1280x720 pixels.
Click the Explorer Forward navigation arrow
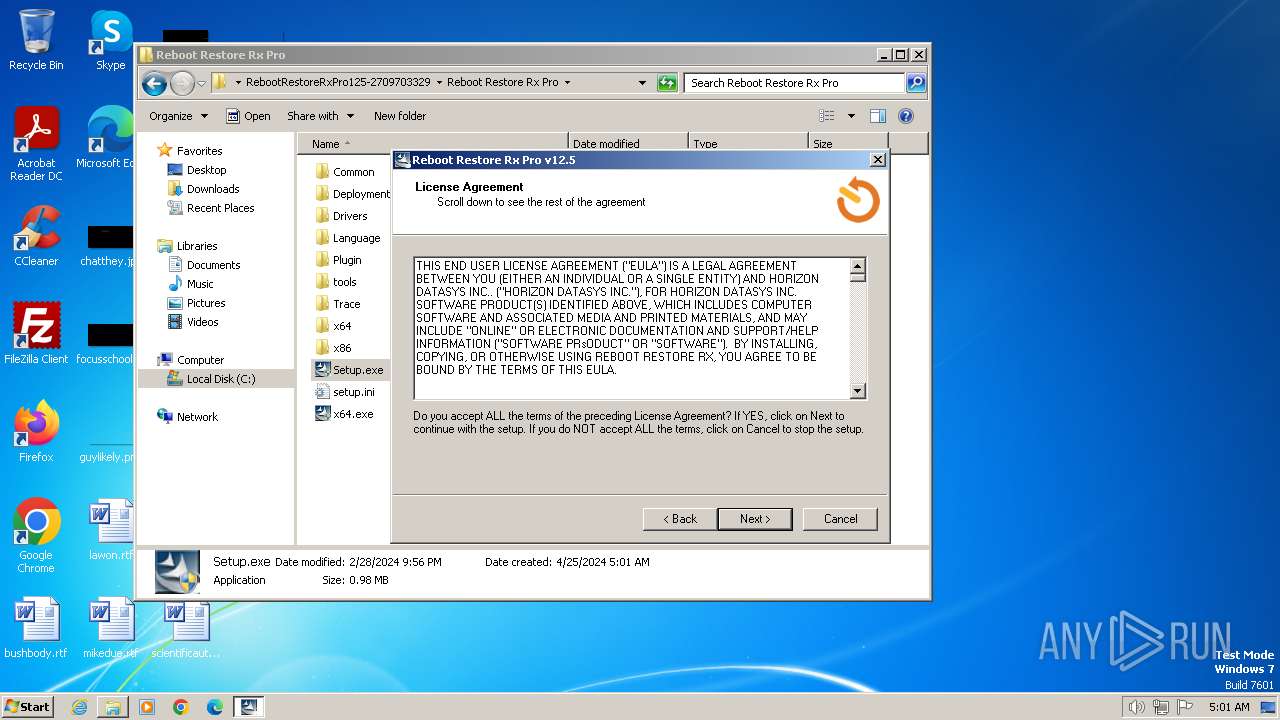point(182,83)
